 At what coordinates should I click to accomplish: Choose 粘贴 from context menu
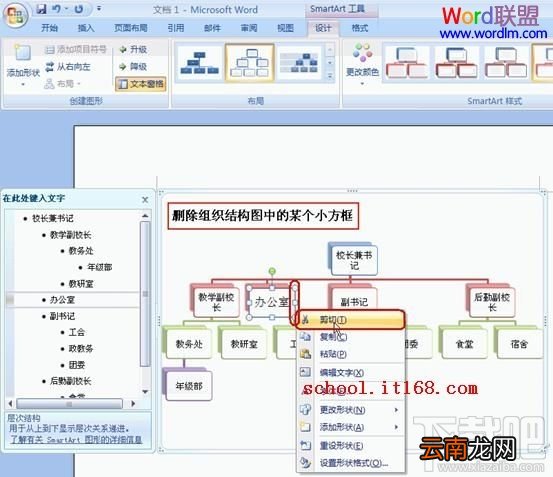point(350,354)
